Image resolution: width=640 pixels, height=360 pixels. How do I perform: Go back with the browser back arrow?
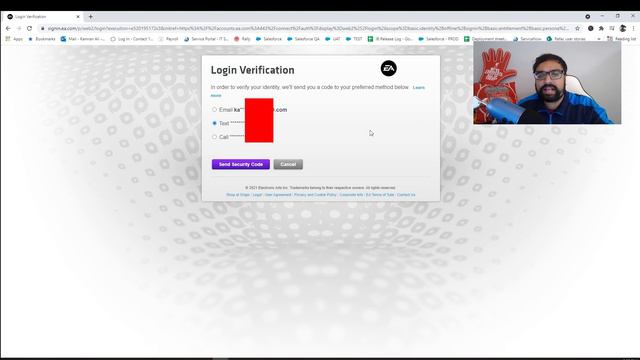point(8,28)
